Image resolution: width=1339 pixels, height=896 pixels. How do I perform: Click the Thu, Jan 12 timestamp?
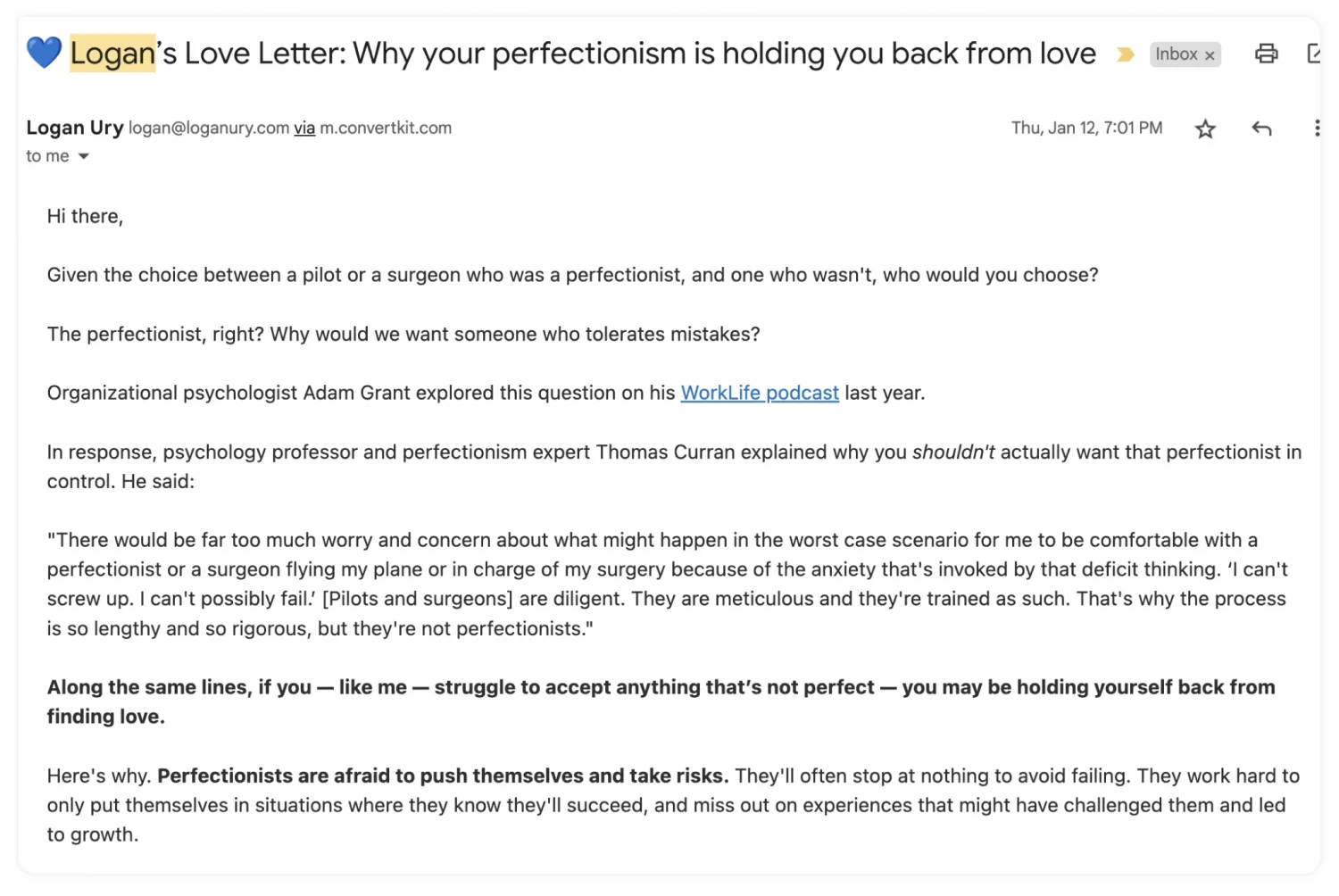1086,129
